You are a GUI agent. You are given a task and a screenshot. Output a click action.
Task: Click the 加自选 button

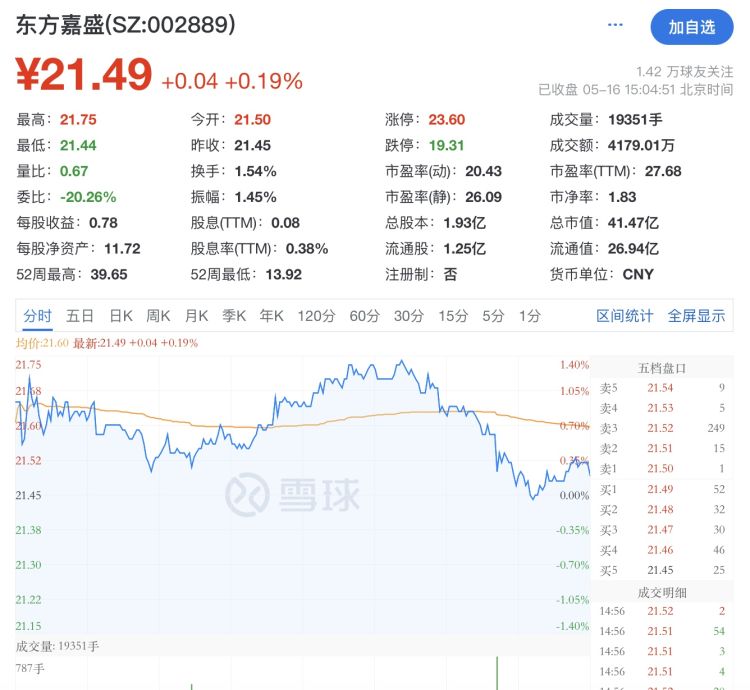(692, 27)
